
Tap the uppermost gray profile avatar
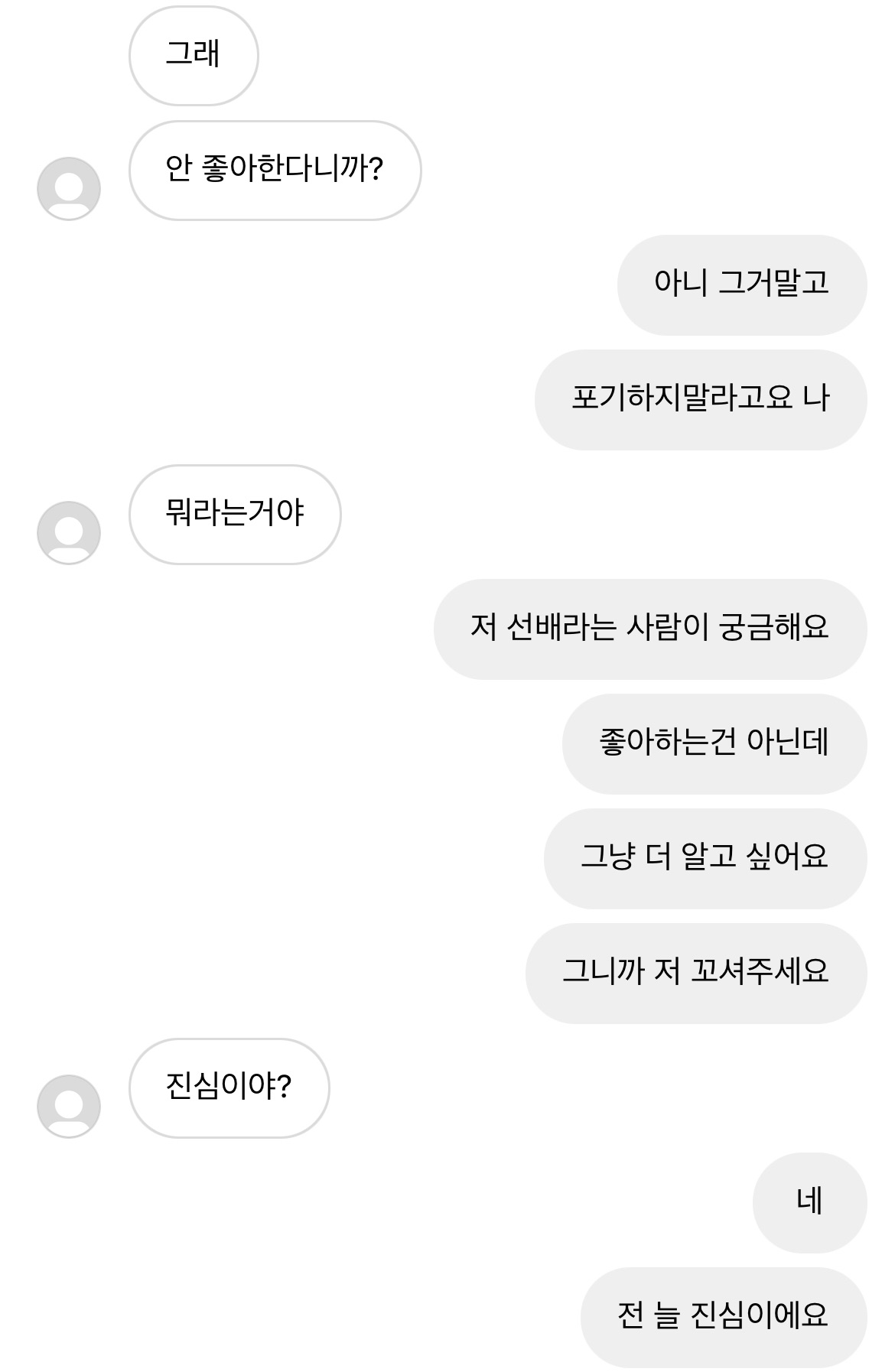pos(69,189)
